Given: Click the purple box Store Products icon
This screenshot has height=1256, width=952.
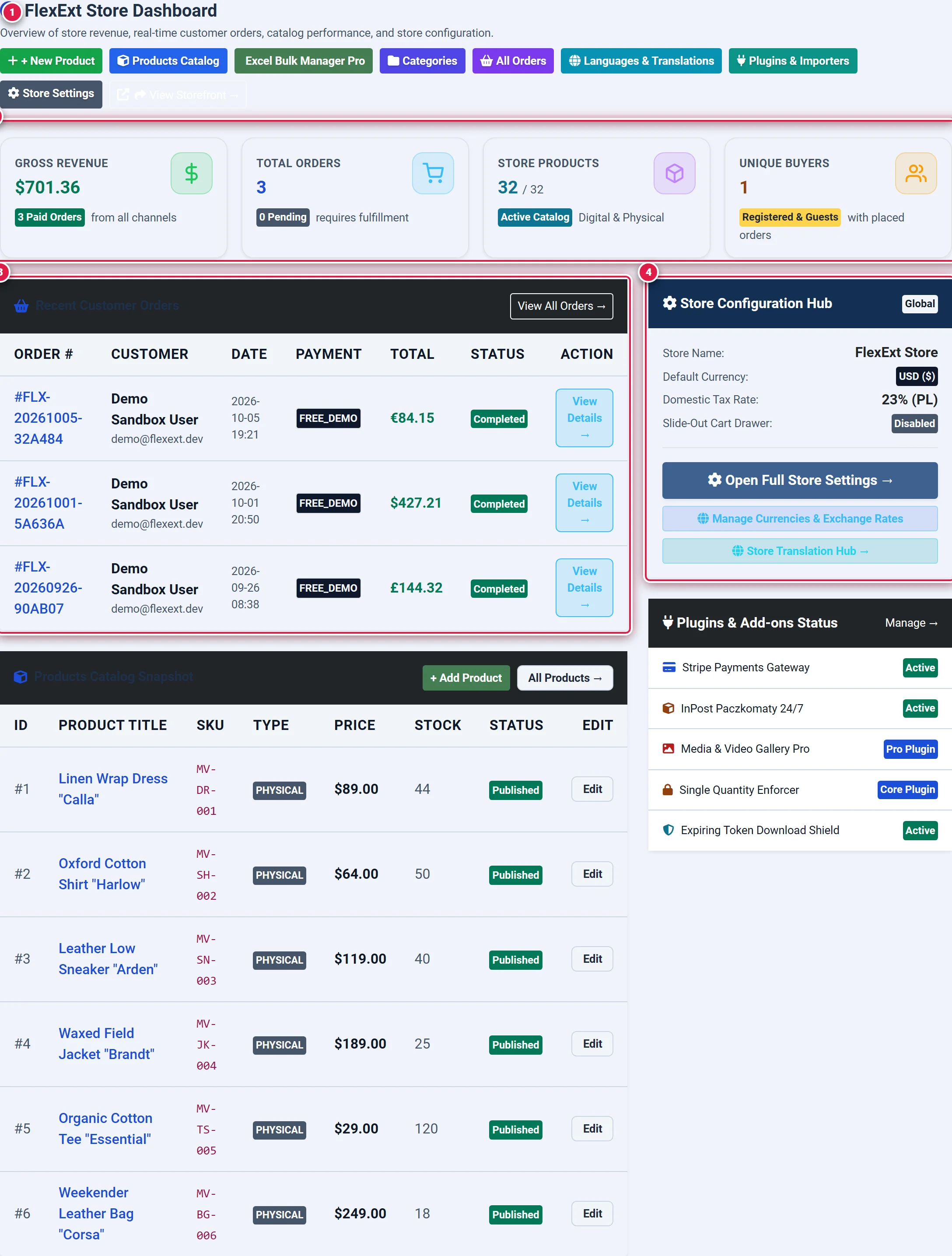Looking at the screenshot, I should [674, 173].
